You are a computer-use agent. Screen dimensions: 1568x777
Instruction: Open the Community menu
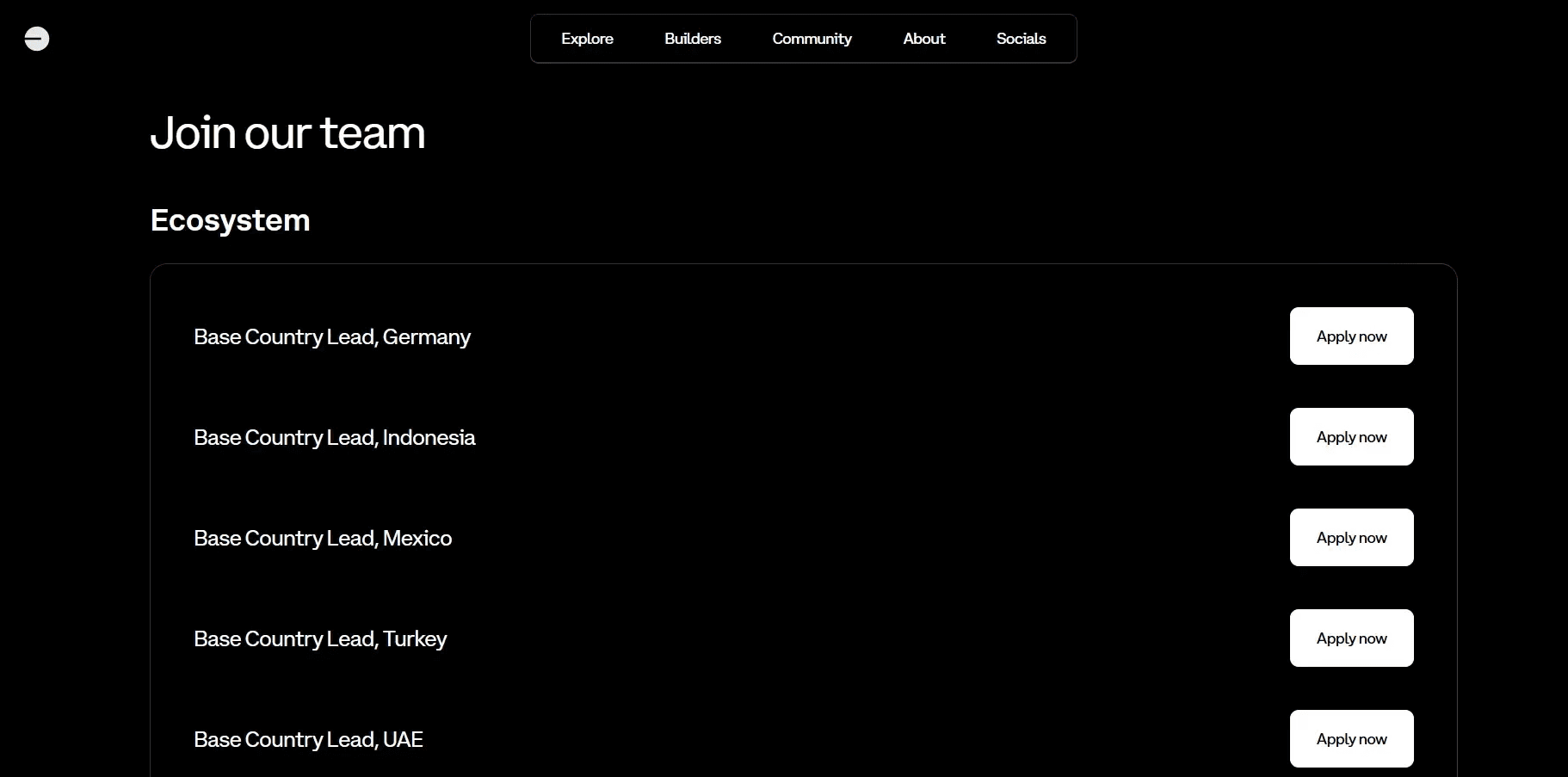[x=812, y=39]
